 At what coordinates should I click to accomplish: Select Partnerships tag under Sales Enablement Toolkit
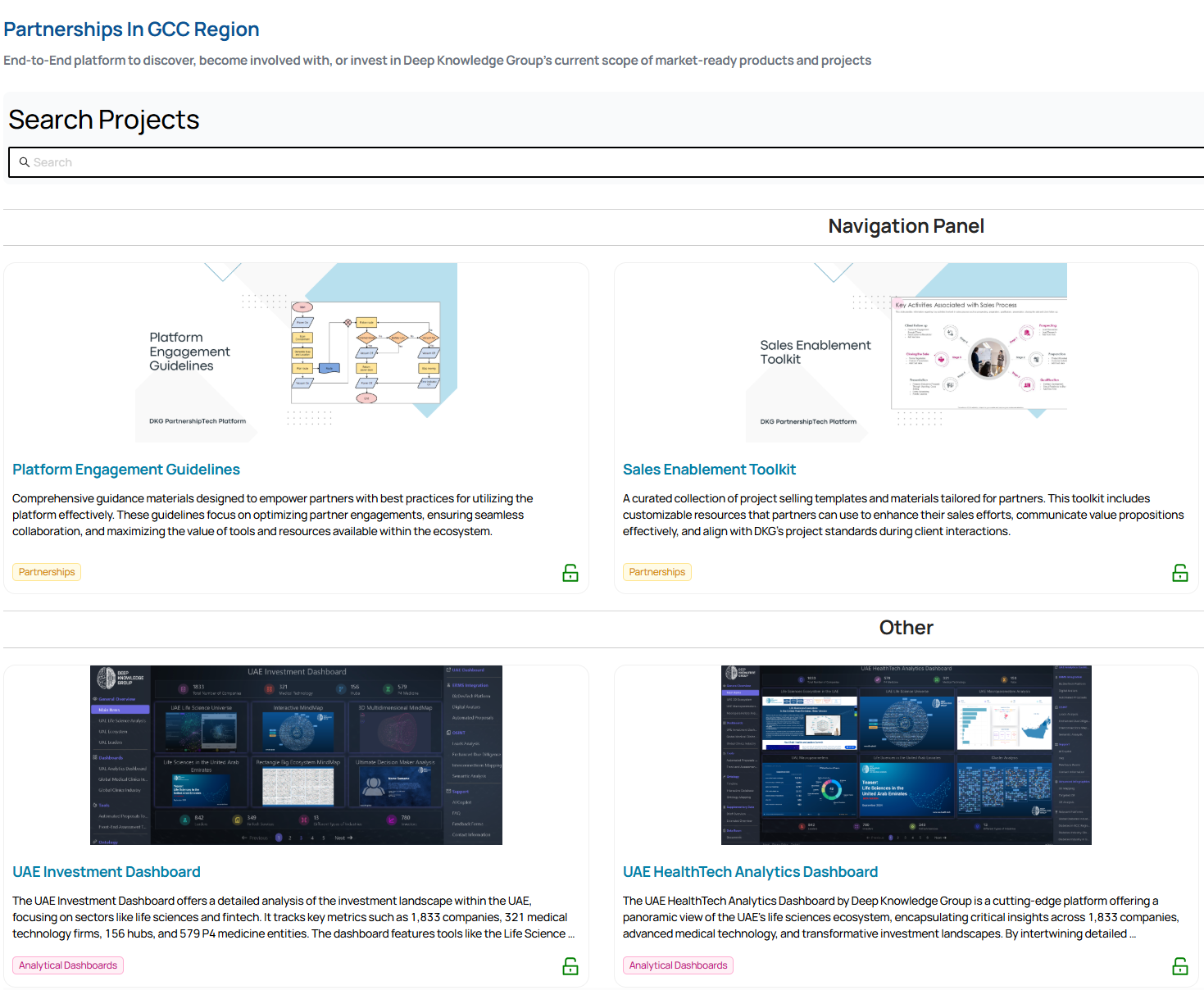tap(657, 572)
